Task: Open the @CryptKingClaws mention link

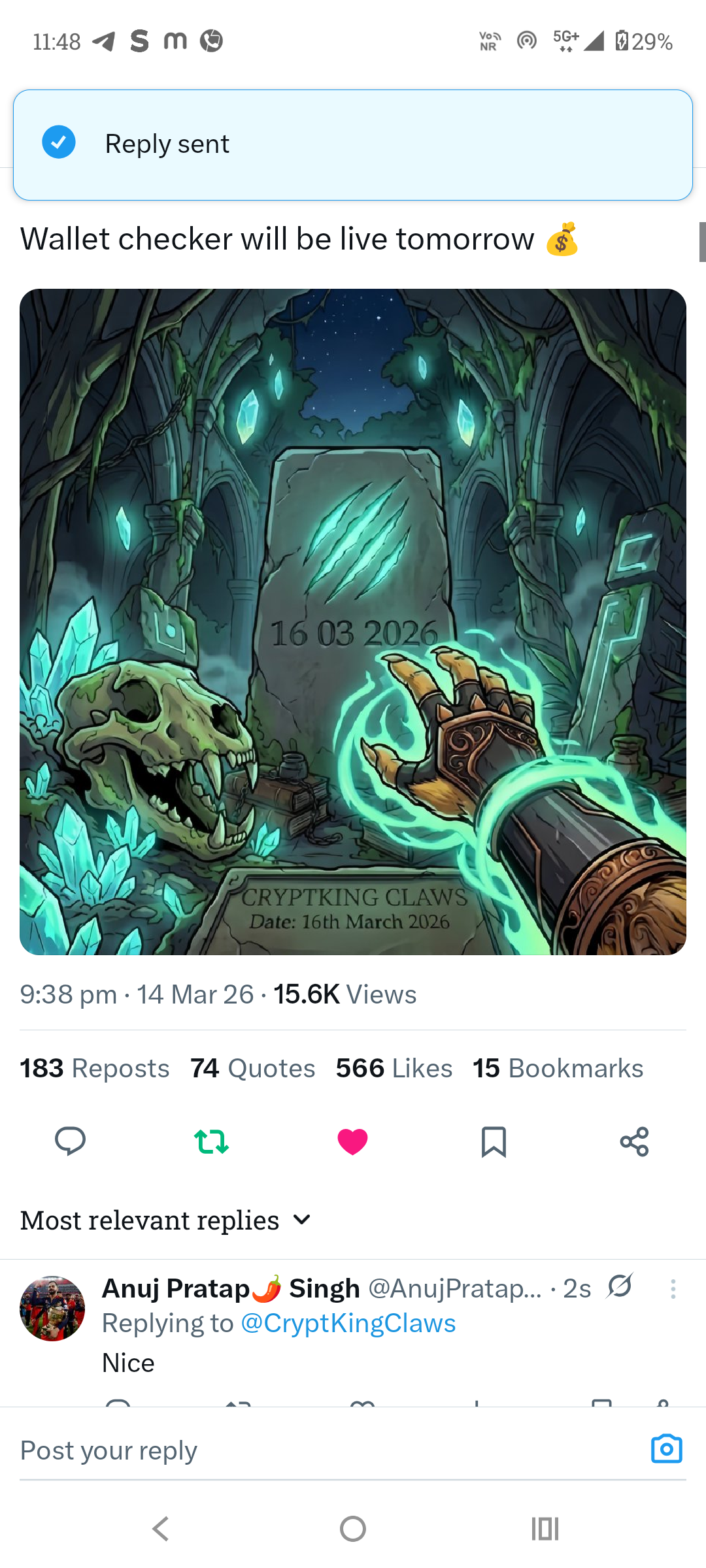Action: click(x=348, y=1324)
